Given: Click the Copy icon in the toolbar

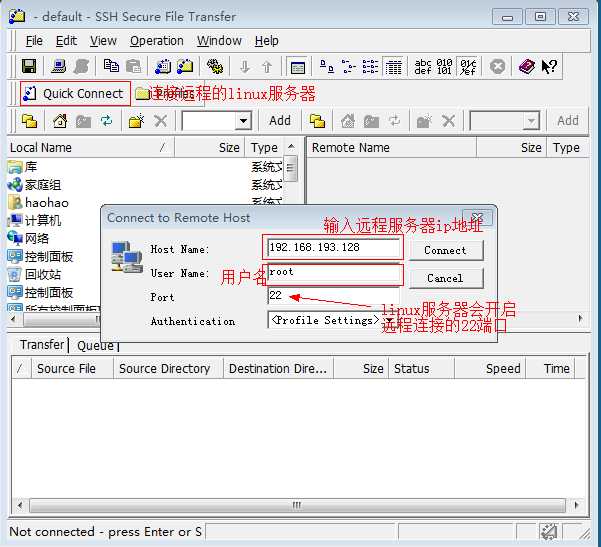Looking at the screenshot, I should pyautogui.click(x=111, y=66).
